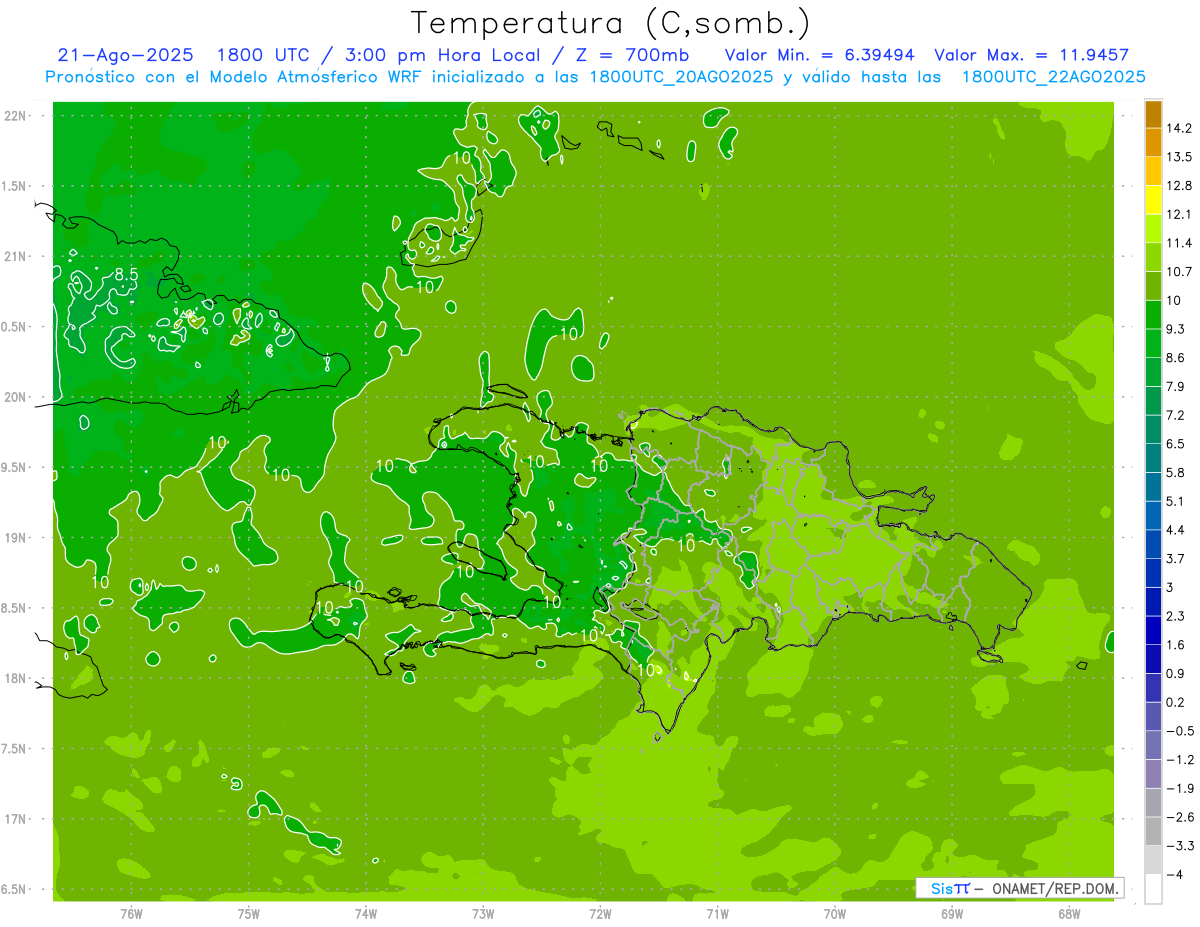The width and height of the screenshot is (1200, 927).
Task: Click the '70W' longitude axis label
Action: tap(834, 913)
